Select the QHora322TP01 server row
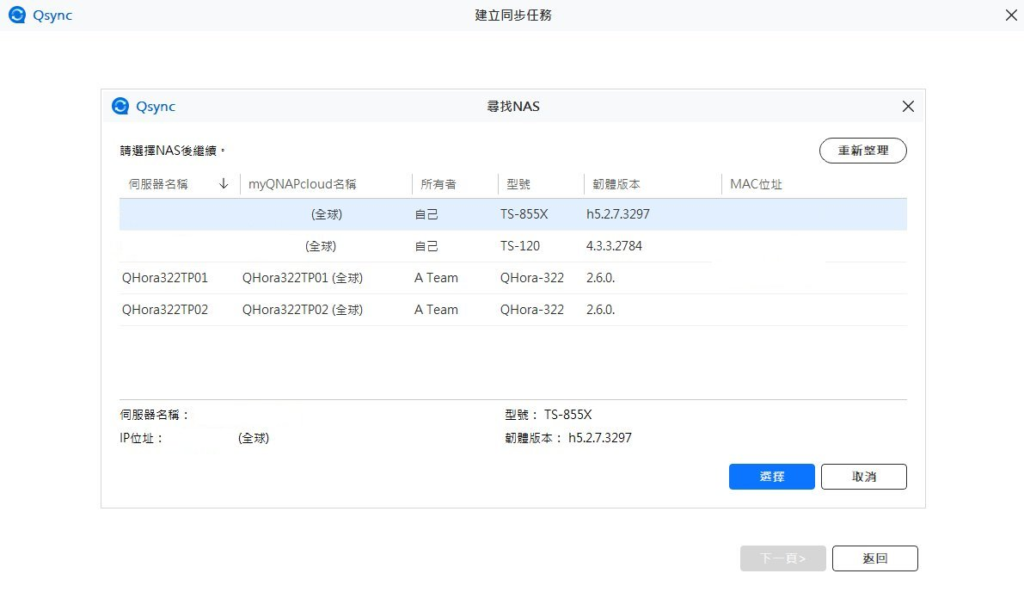1024x592 pixels. point(512,278)
